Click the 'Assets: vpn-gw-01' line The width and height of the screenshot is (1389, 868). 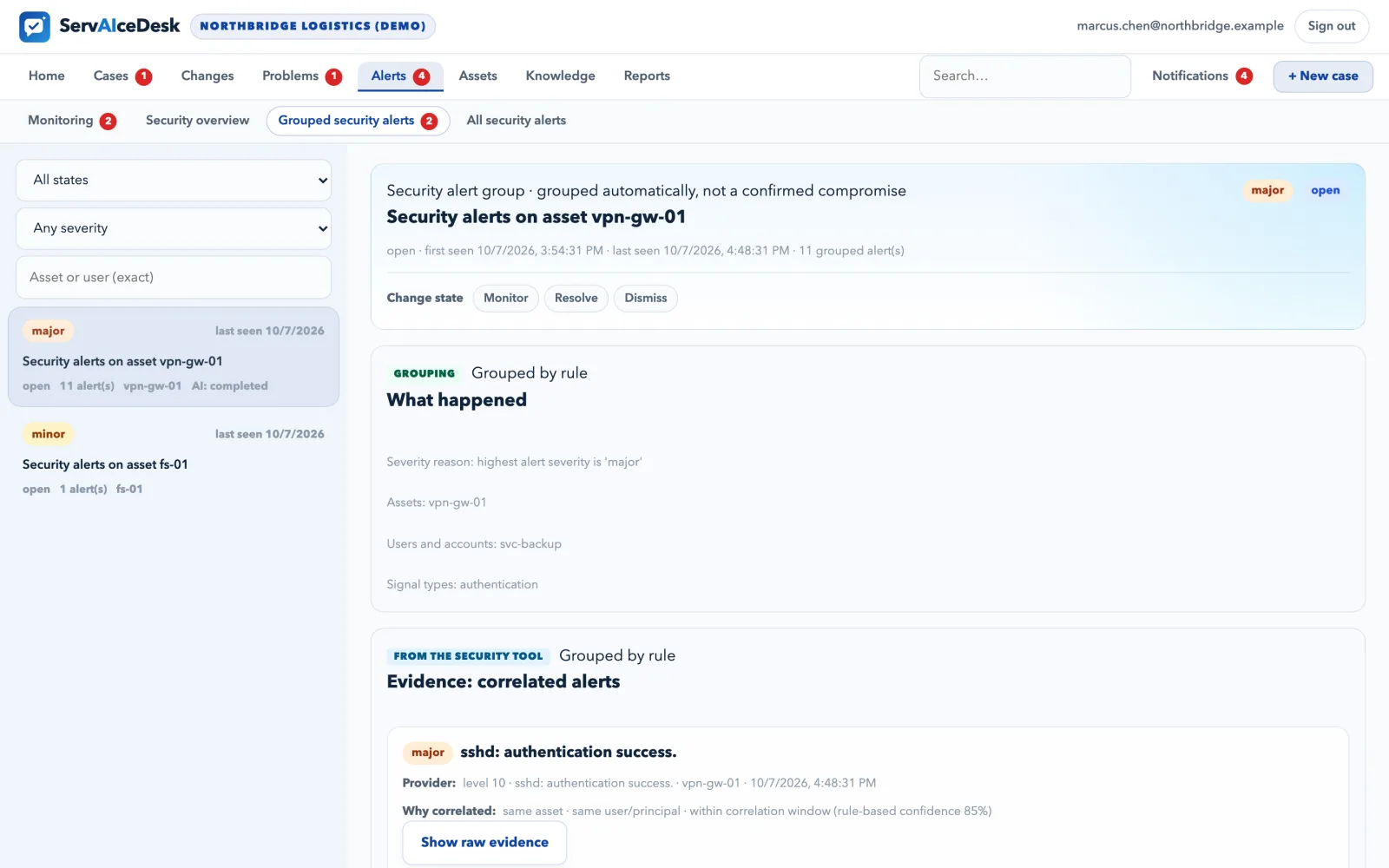click(x=437, y=503)
